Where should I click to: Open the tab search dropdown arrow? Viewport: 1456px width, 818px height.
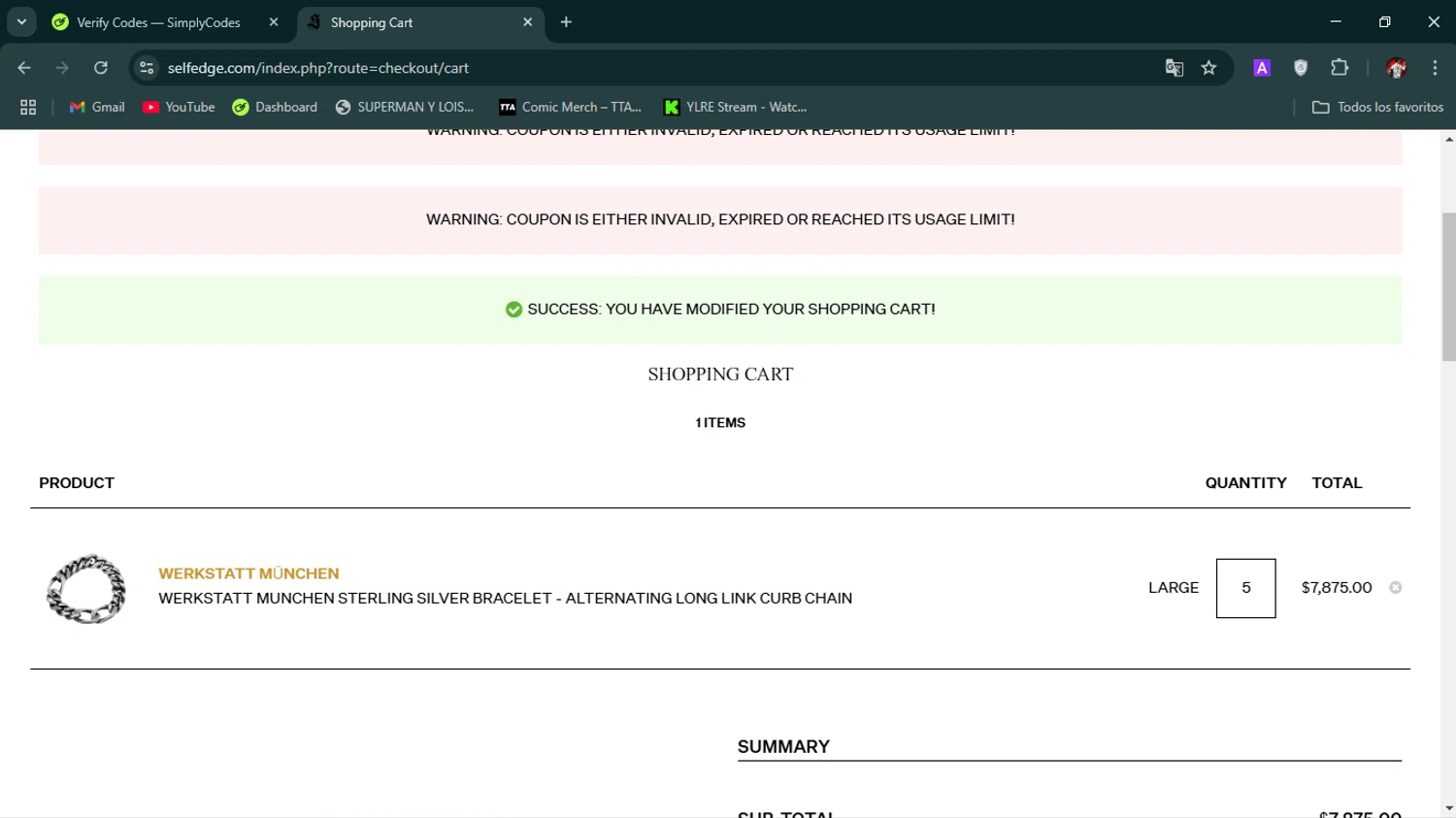tap(21, 21)
